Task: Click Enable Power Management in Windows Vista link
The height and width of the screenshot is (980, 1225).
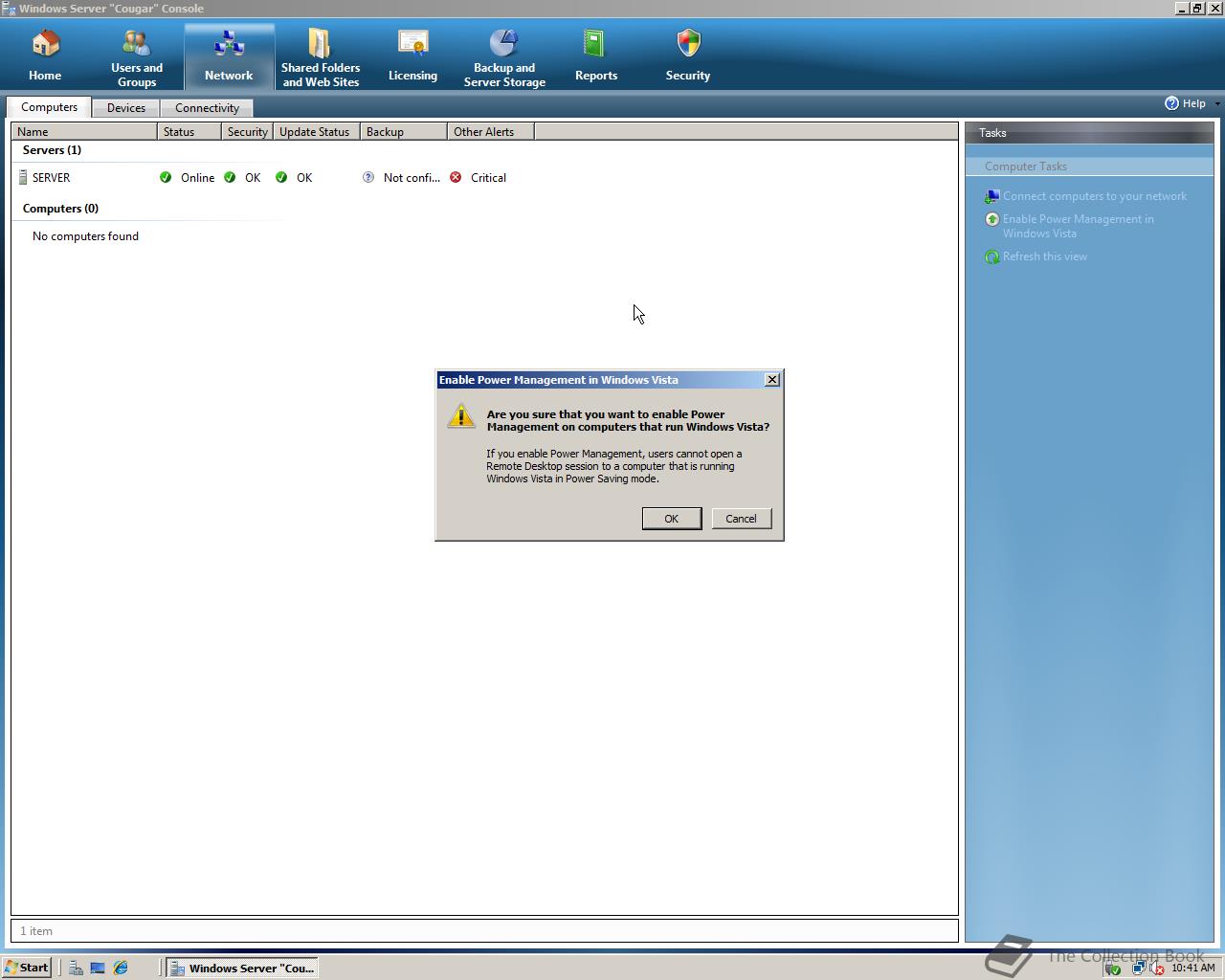Action: coord(1079,226)
